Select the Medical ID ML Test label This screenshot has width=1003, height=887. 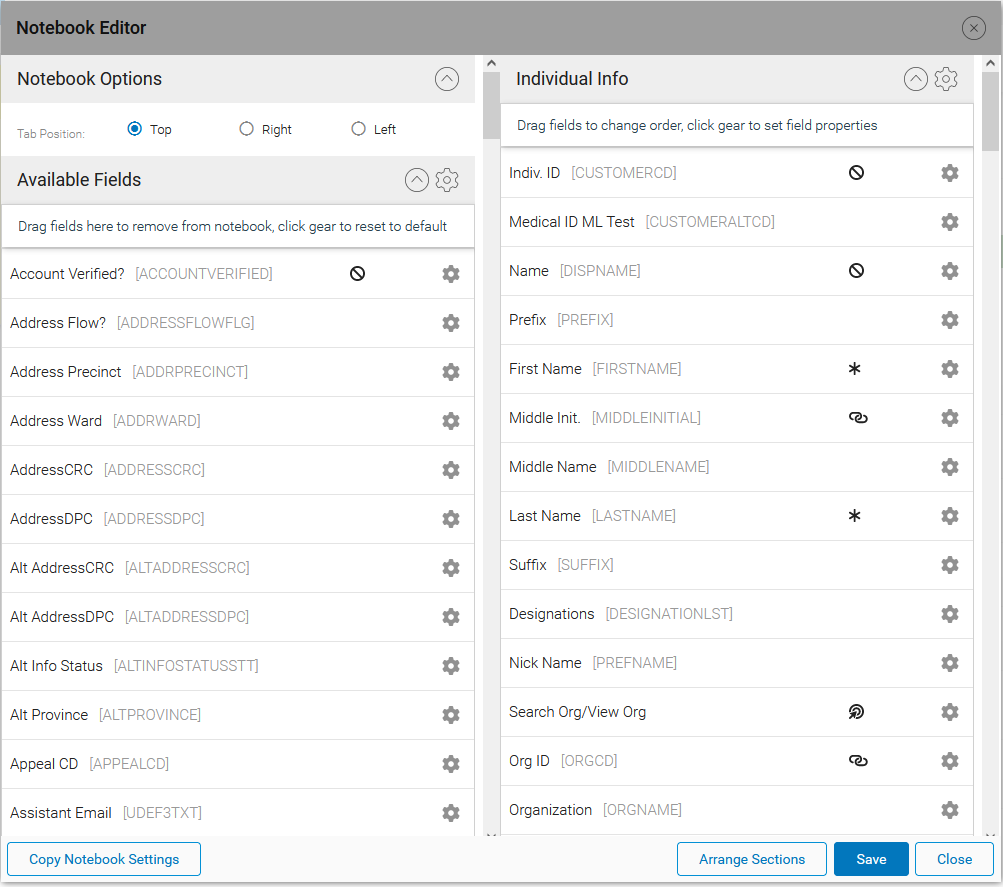[571, 222]
